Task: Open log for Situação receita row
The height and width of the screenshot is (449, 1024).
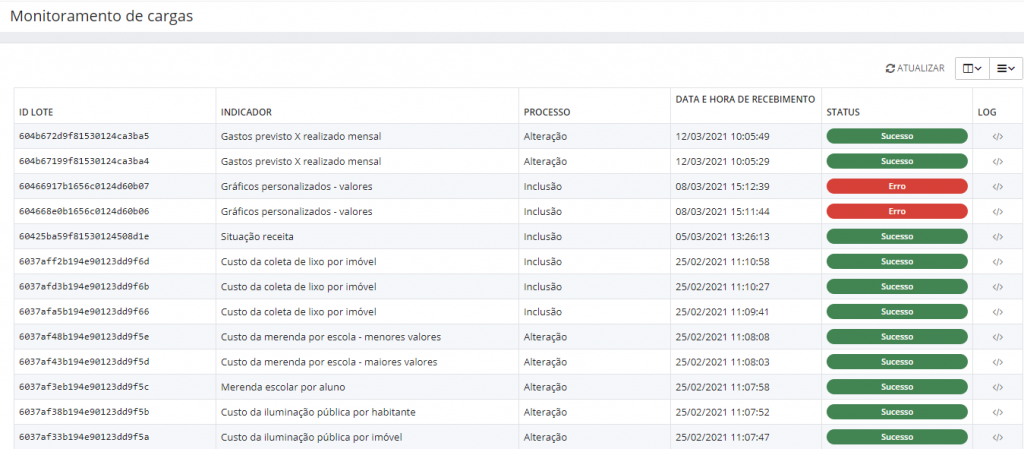Action: click(997, 237)
